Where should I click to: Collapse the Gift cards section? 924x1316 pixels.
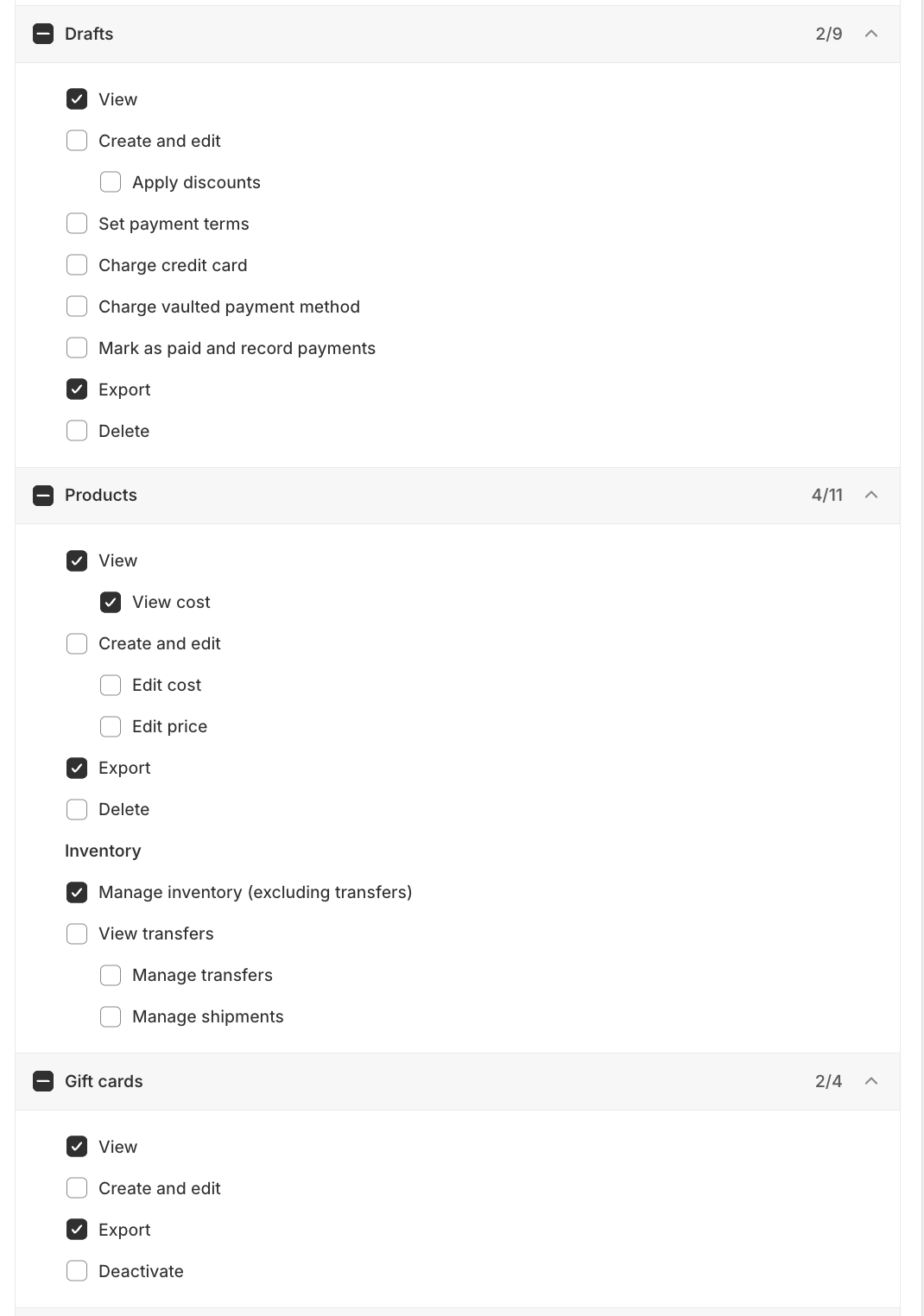coord(870,1081)
